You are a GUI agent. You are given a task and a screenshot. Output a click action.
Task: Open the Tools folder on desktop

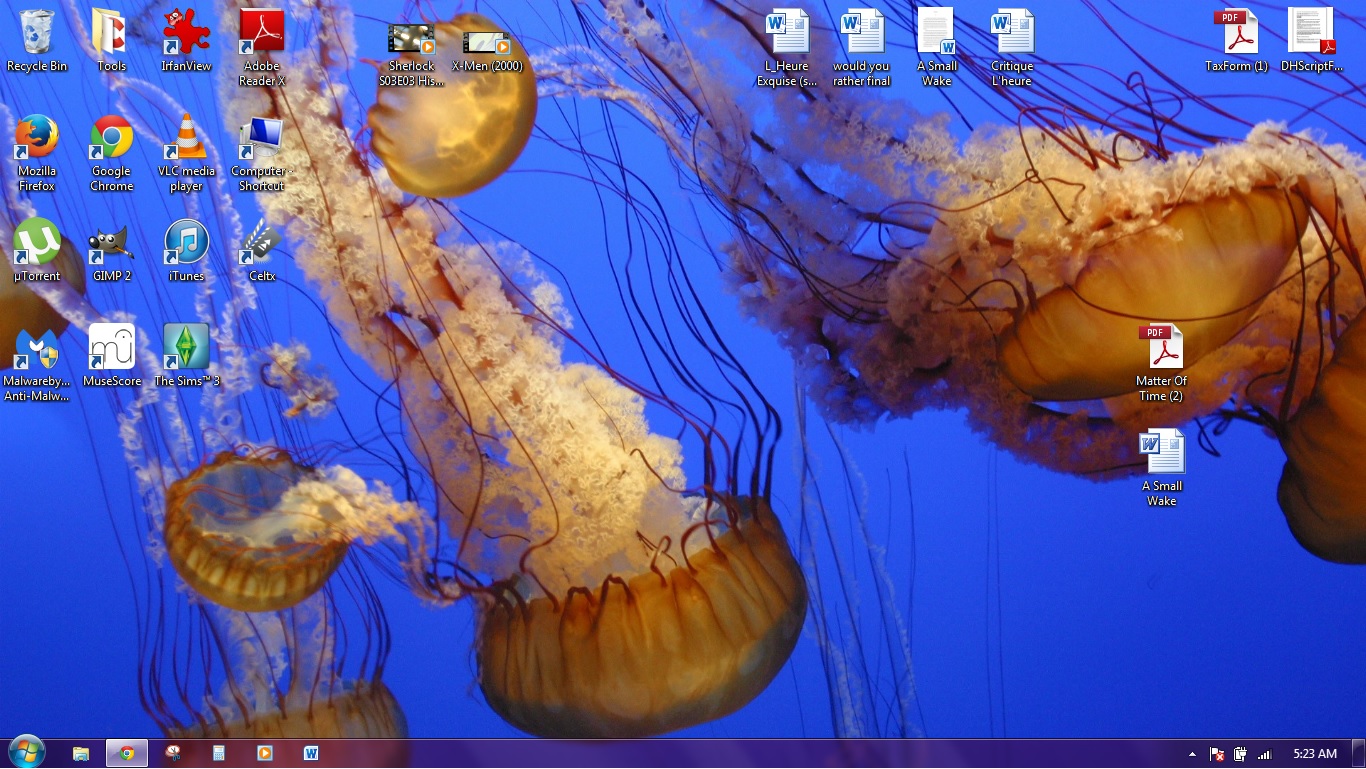pyautogui.click(x=111, y=41)
